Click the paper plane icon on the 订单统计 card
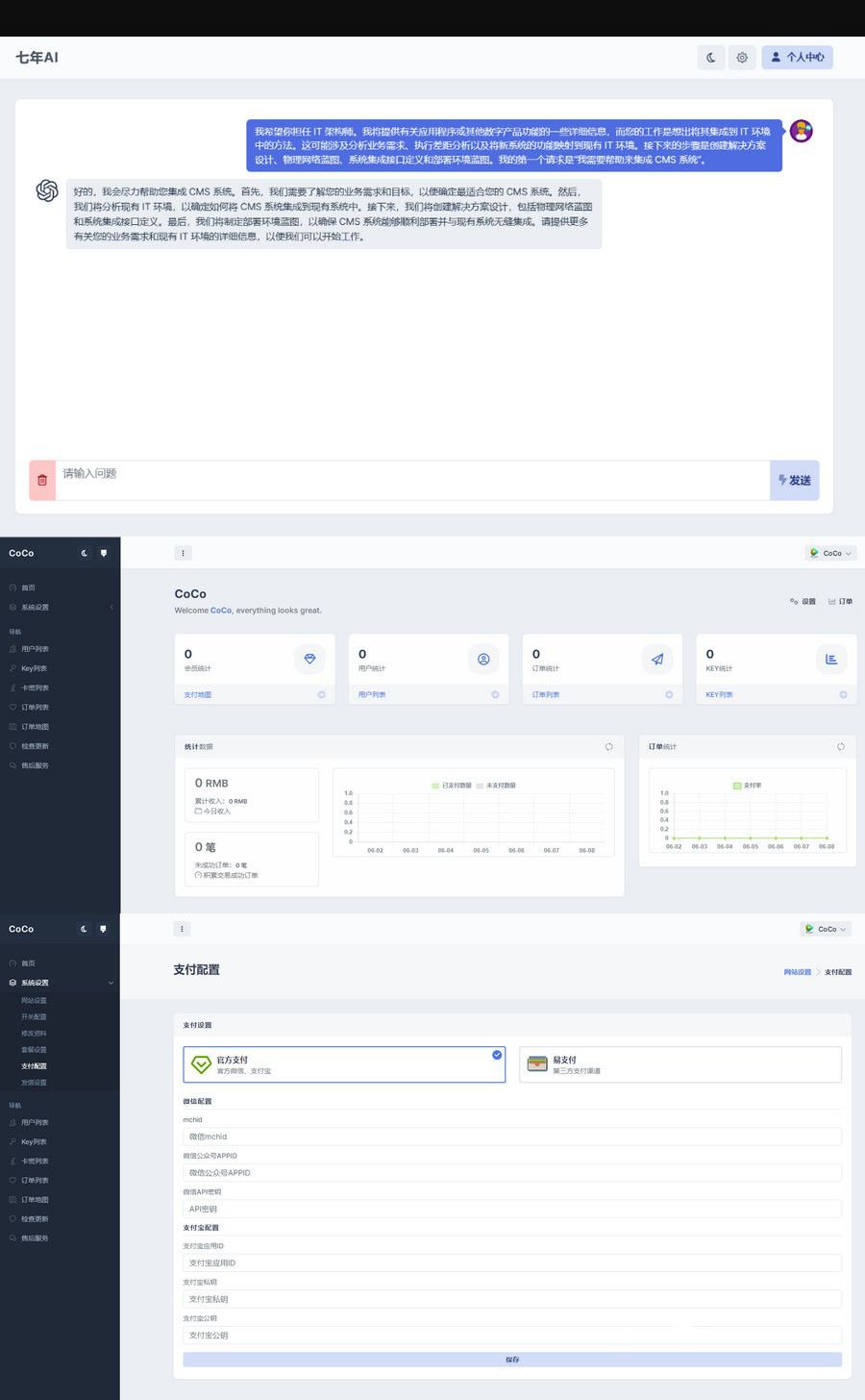 pyautogui.click(x=657, y=659)
